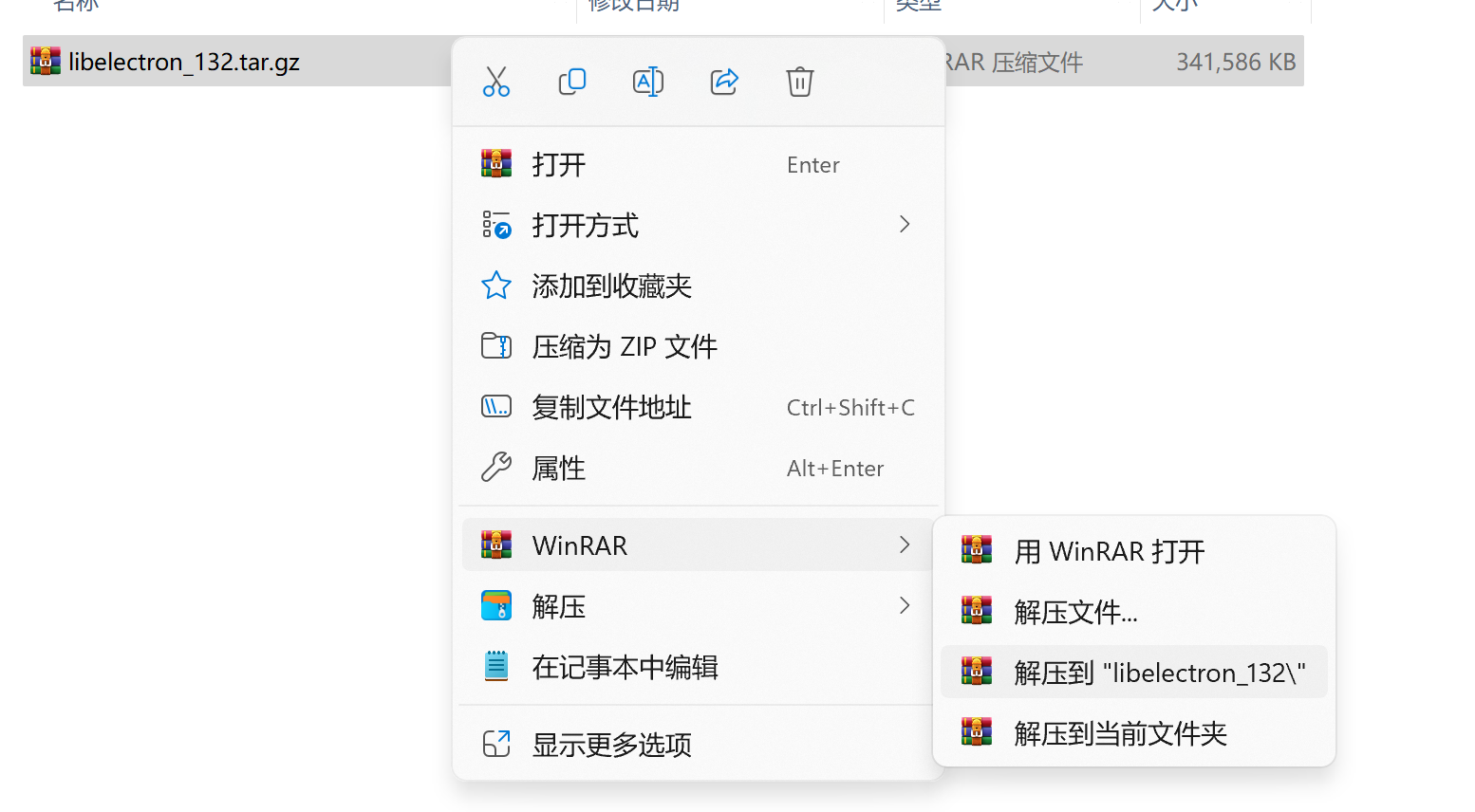The height and width of the screenshot is (812, 1475).
Task: Expand the WinRAR submenu chevron
Action: 903,544
